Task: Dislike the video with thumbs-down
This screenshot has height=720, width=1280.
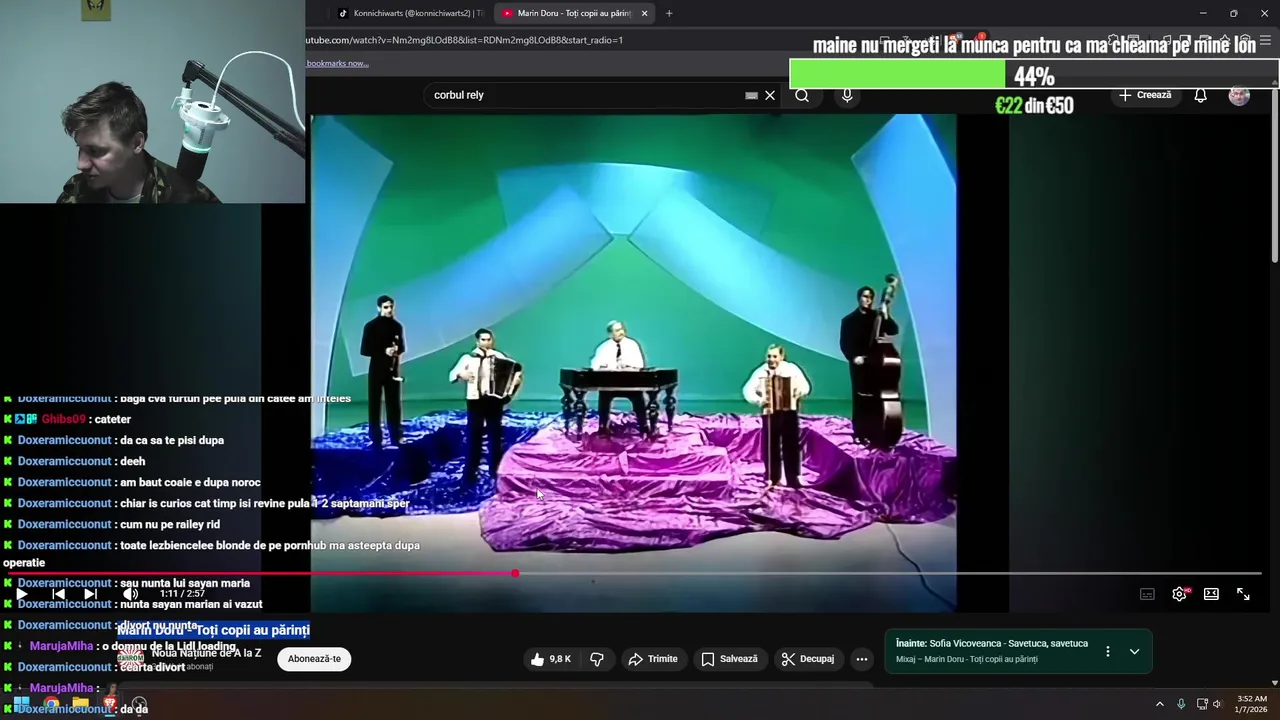Action: pos(597,659)
